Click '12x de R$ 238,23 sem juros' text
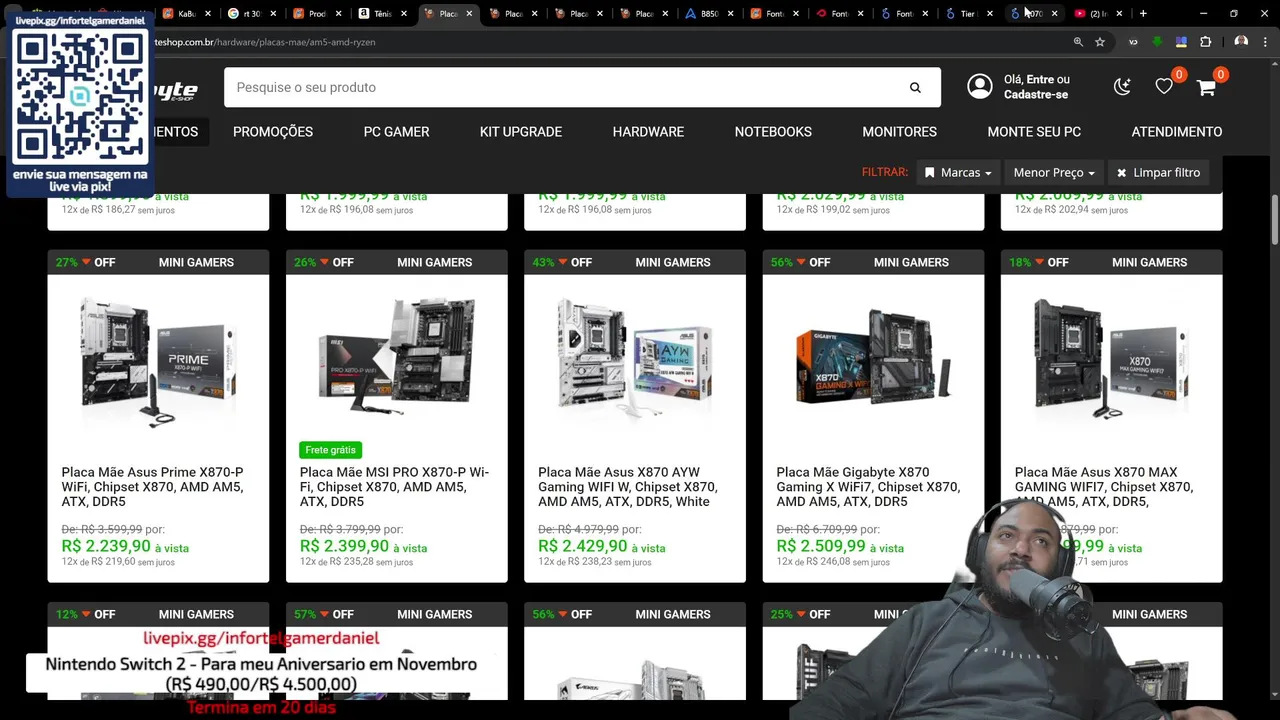1280x720 pixels. (x=594, y=563)
